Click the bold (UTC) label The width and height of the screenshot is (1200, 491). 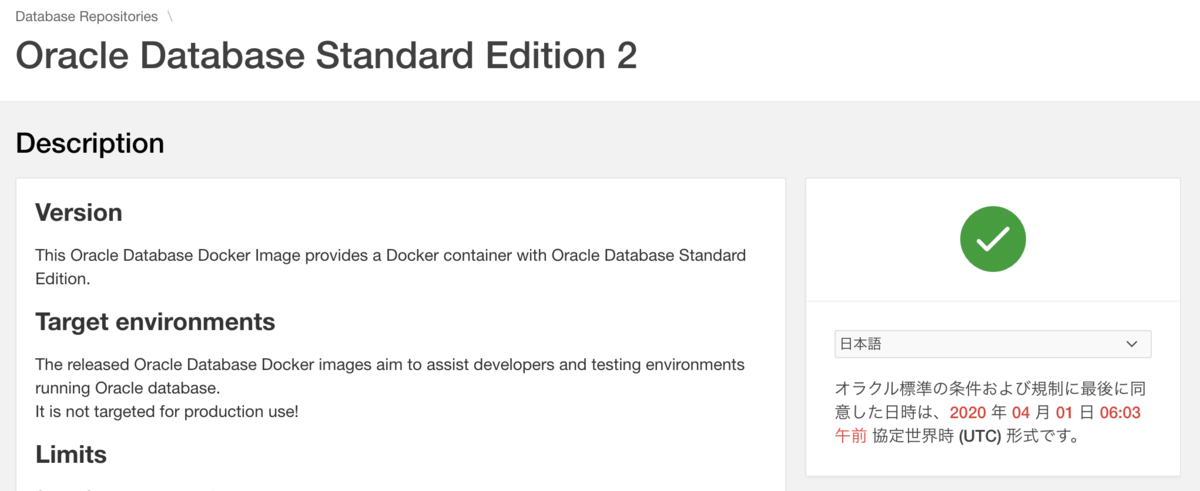coord(980,436)
